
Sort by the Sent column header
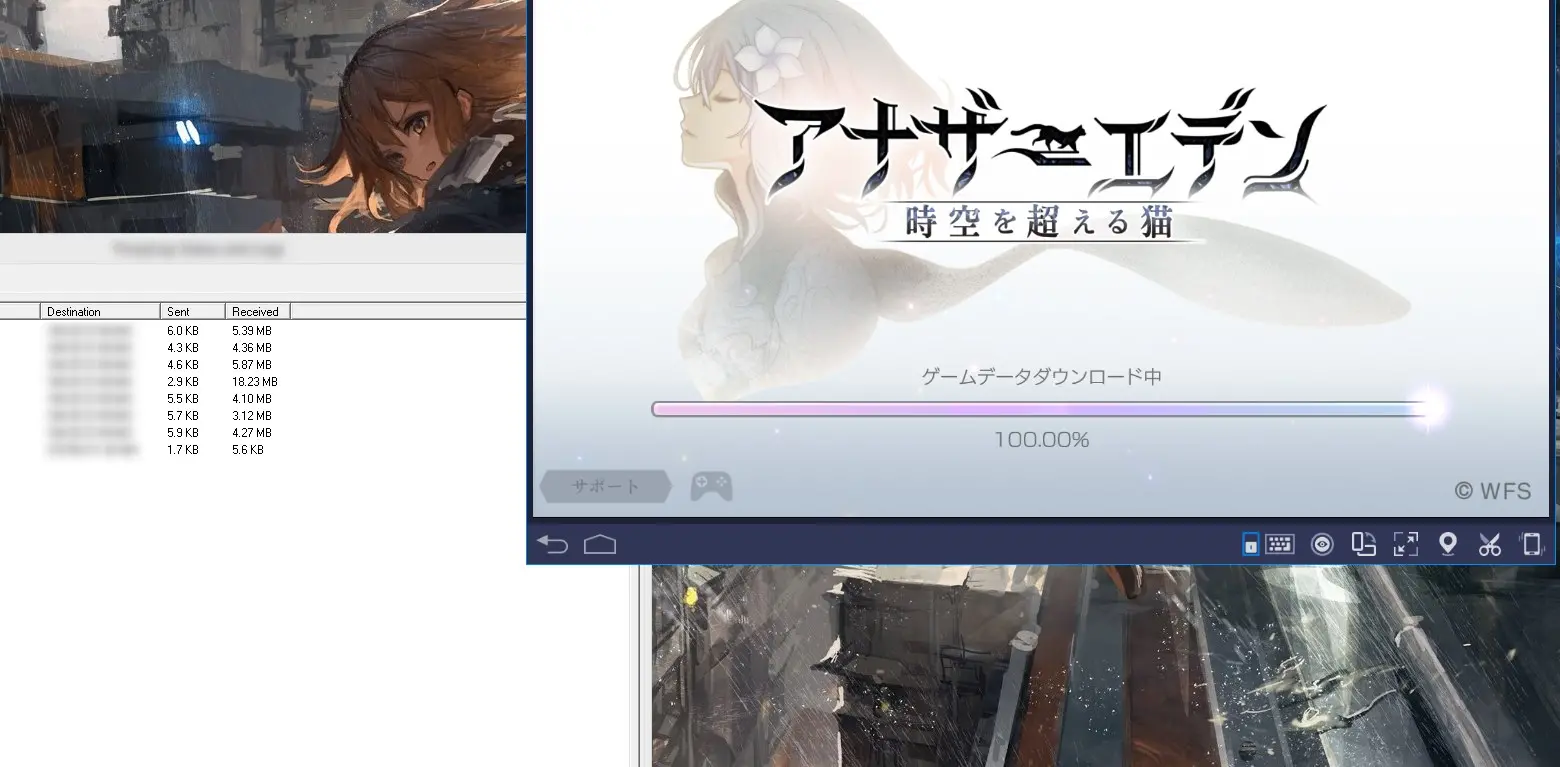[192, 311]
